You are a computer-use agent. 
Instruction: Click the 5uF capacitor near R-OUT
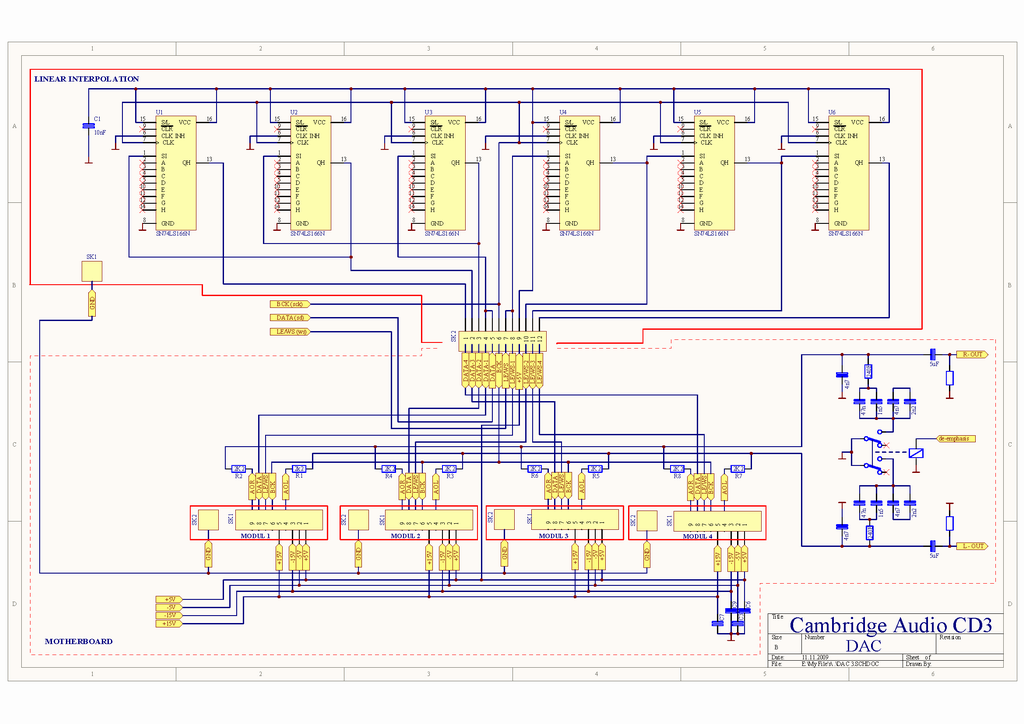[932, 354]
